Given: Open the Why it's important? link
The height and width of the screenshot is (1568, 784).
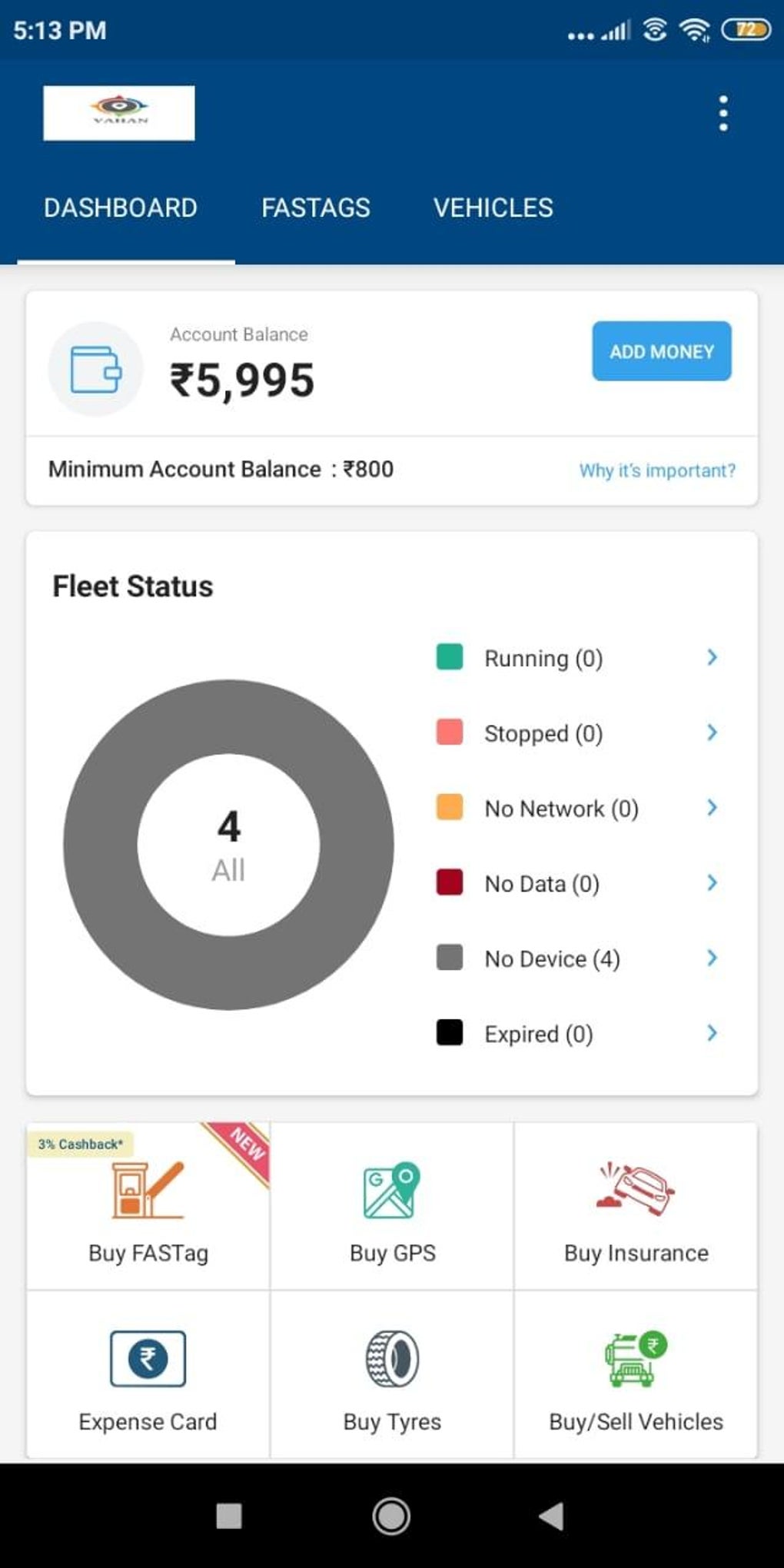Looking at the screenshot, I should pyautogui.click(x=657, y=470).
